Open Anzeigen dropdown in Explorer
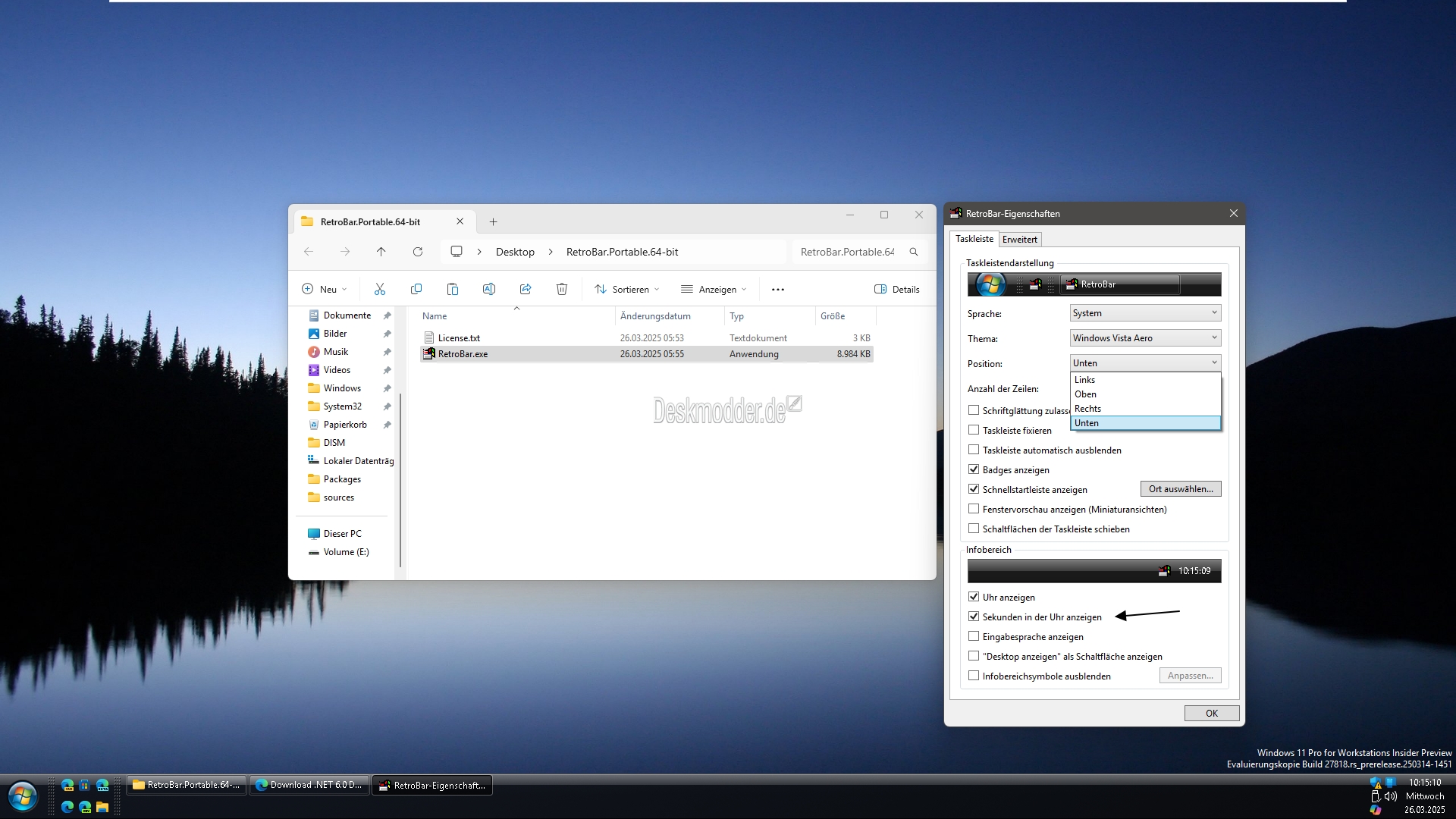This screenshot has height=819, width=1456. point(714,289)
